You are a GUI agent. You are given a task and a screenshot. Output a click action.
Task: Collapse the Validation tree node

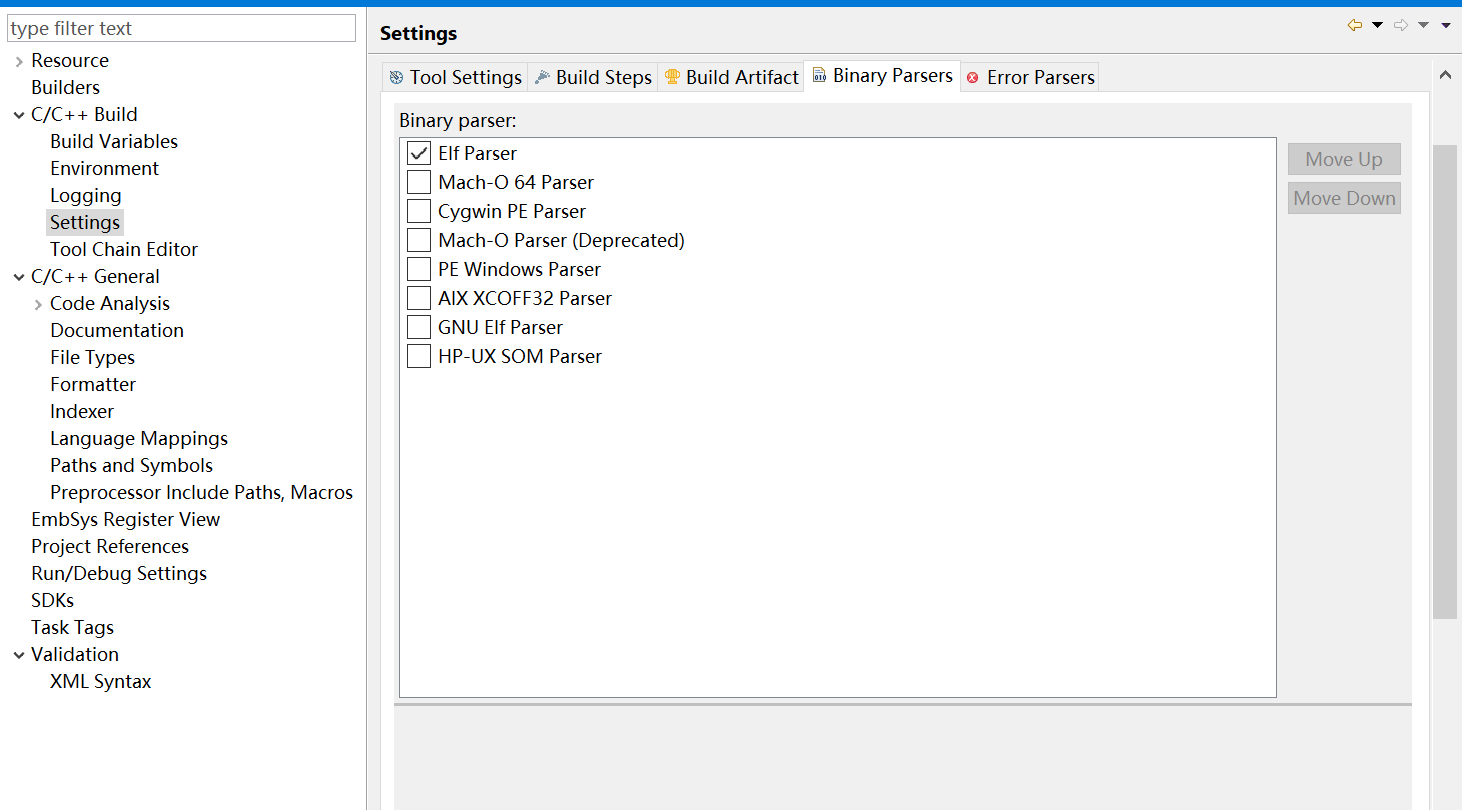pos(19,655)
